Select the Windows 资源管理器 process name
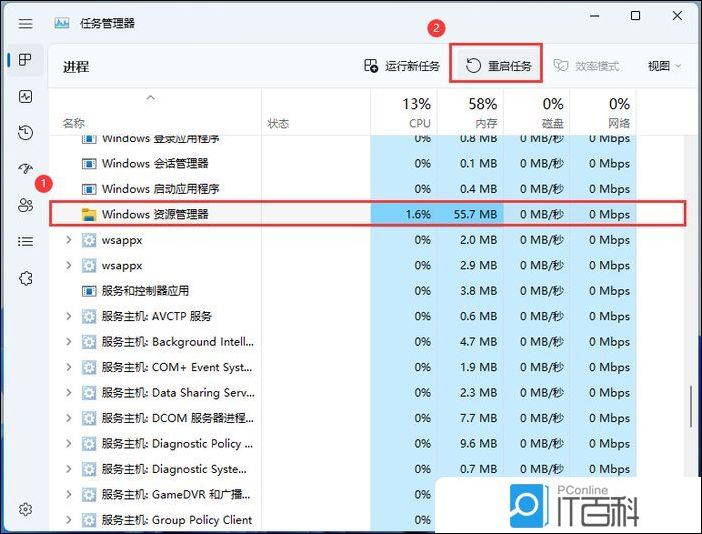The image size is (702, 534). [155, 214]
